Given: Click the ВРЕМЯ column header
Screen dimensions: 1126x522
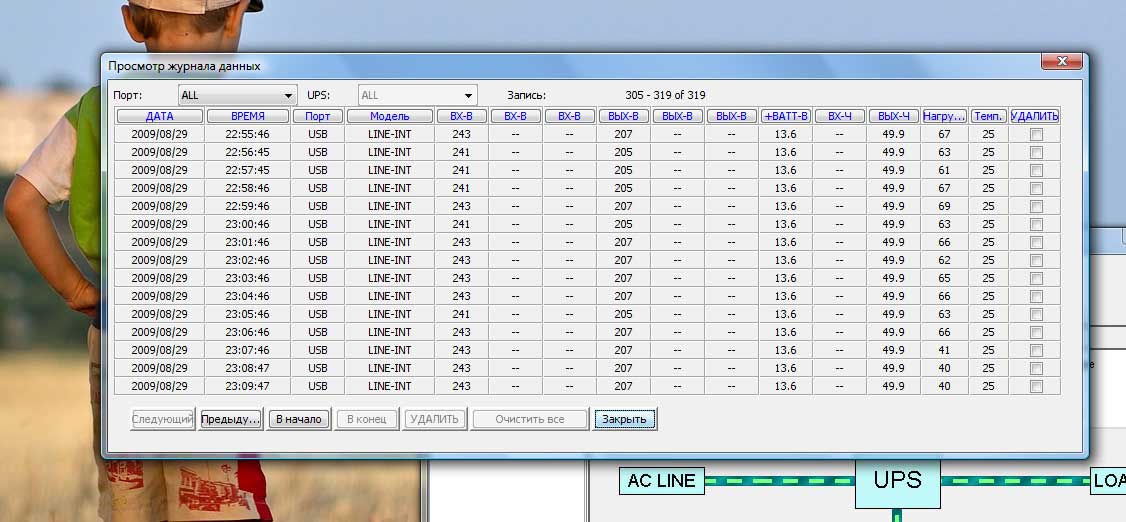Looking at the screenshot, I should pos(248,116).
